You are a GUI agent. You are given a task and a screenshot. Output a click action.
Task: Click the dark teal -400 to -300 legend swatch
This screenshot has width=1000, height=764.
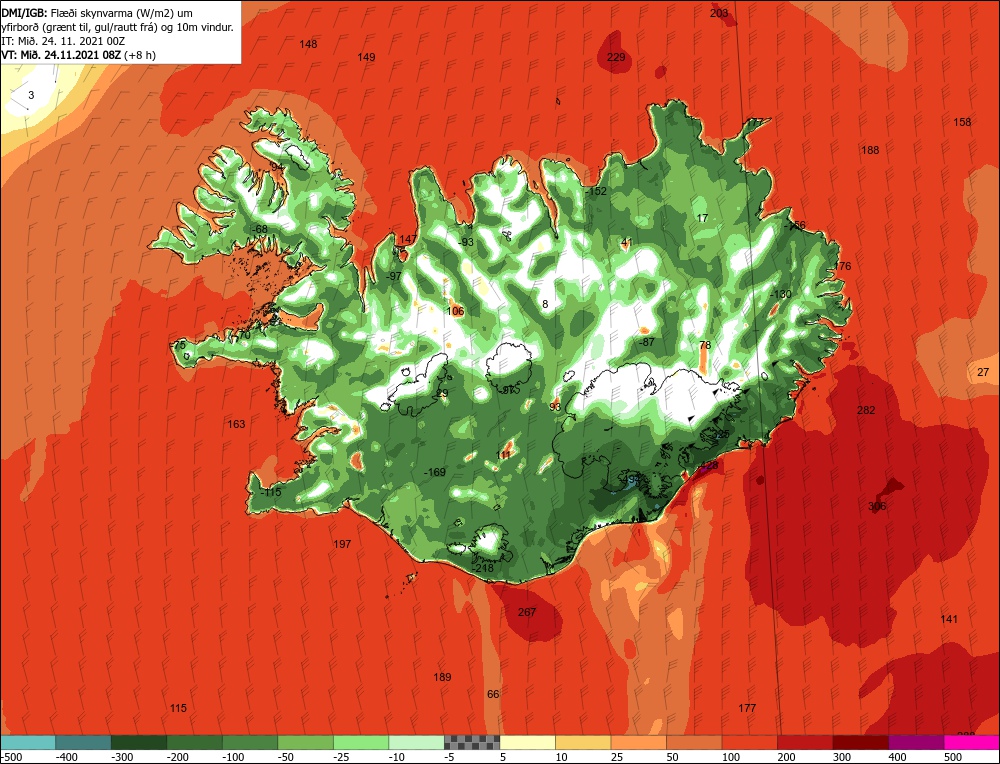click(x=83, y=742)
